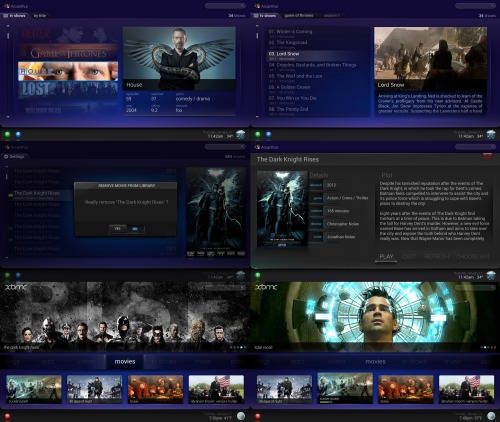Open sucker punch thumbnail on Dark Knight home
The height and width of the screenshot is (422, 500).
pyautogui.click(x=34, y=389)
